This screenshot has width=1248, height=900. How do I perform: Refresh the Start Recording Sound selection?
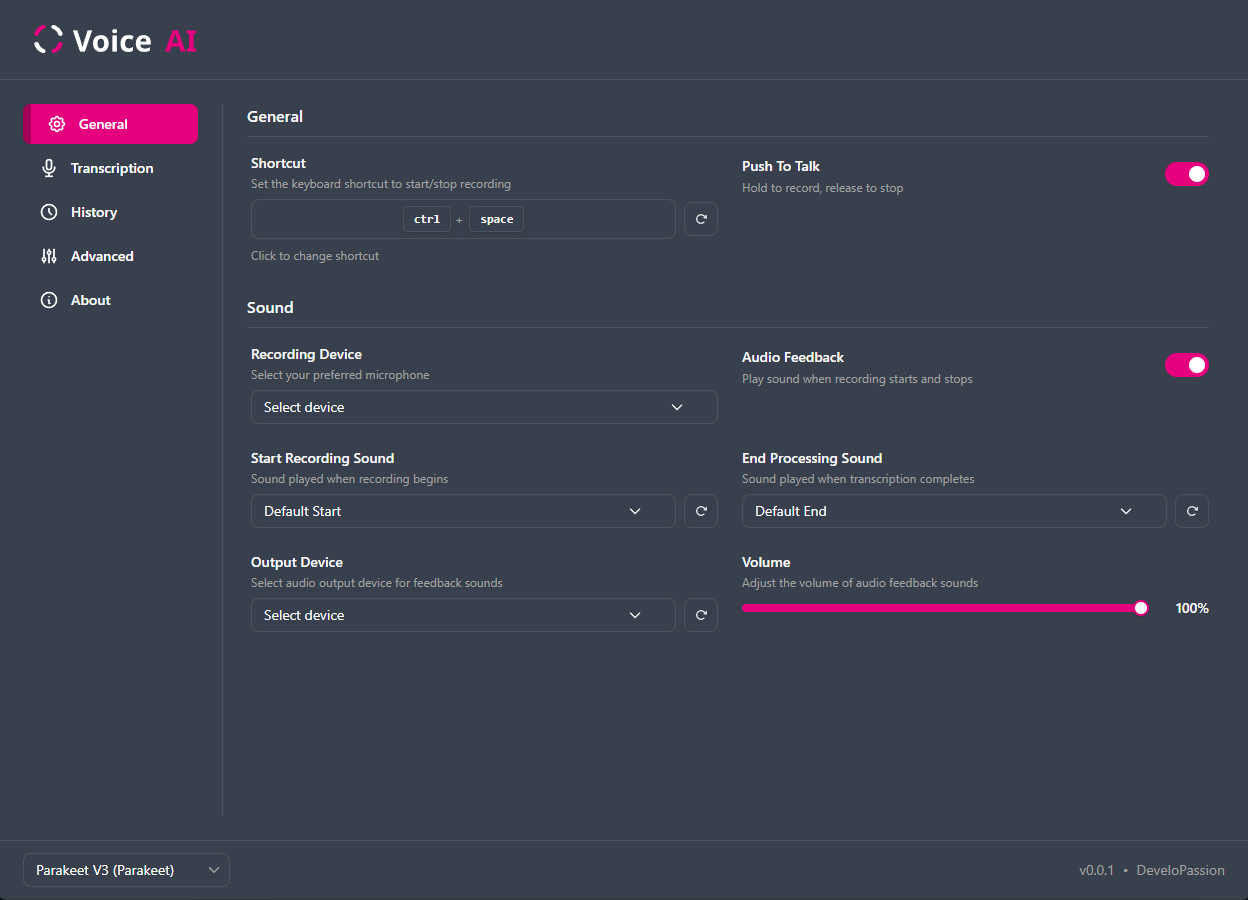click(700, 511)
